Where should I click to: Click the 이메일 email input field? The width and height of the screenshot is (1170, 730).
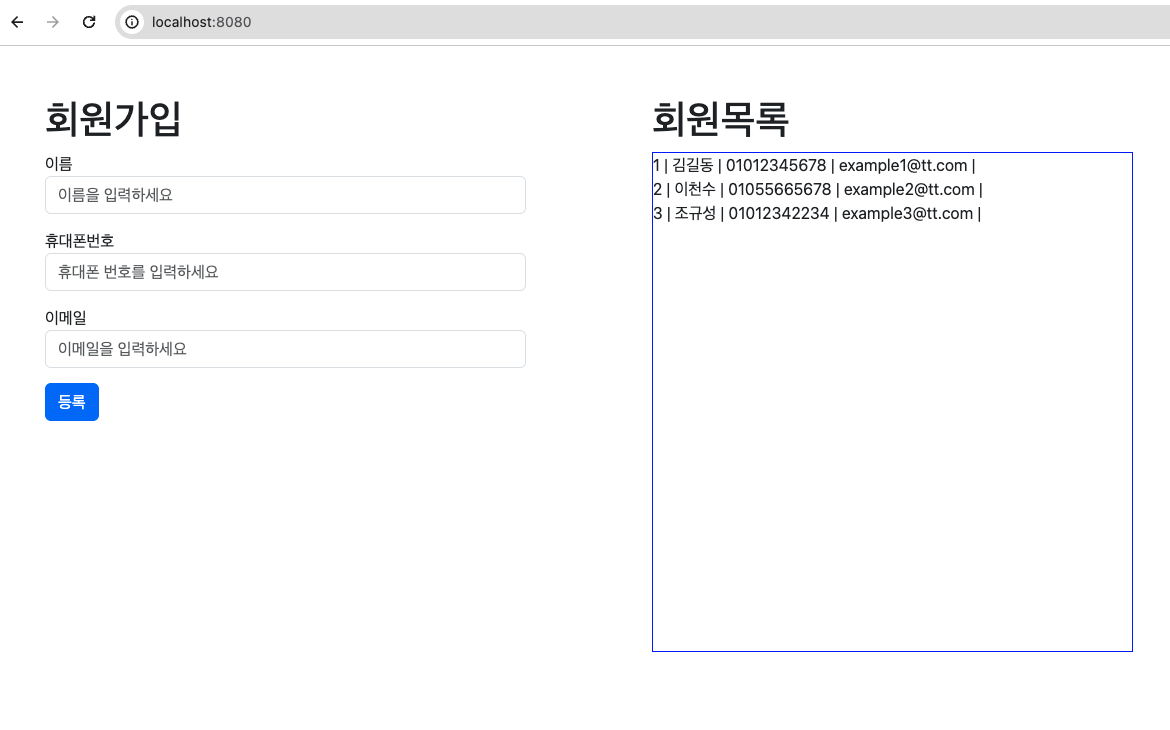coord(285,349)
